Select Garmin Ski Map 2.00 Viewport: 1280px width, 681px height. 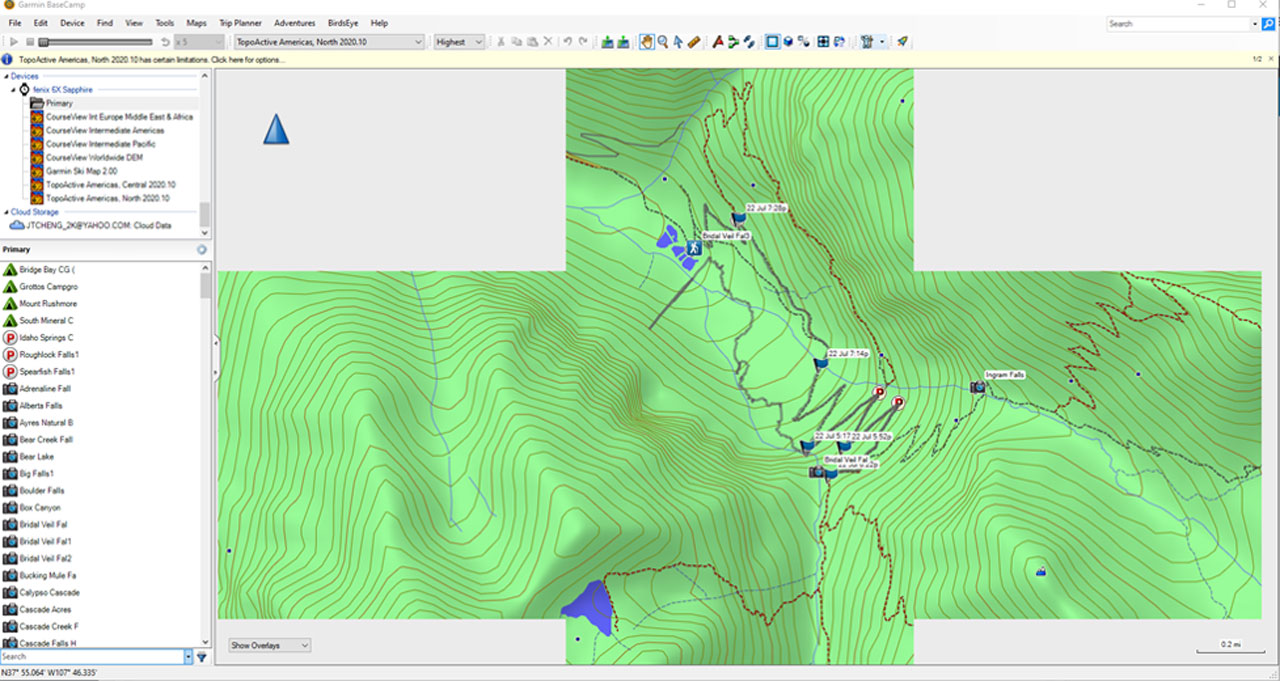[80, 171]
